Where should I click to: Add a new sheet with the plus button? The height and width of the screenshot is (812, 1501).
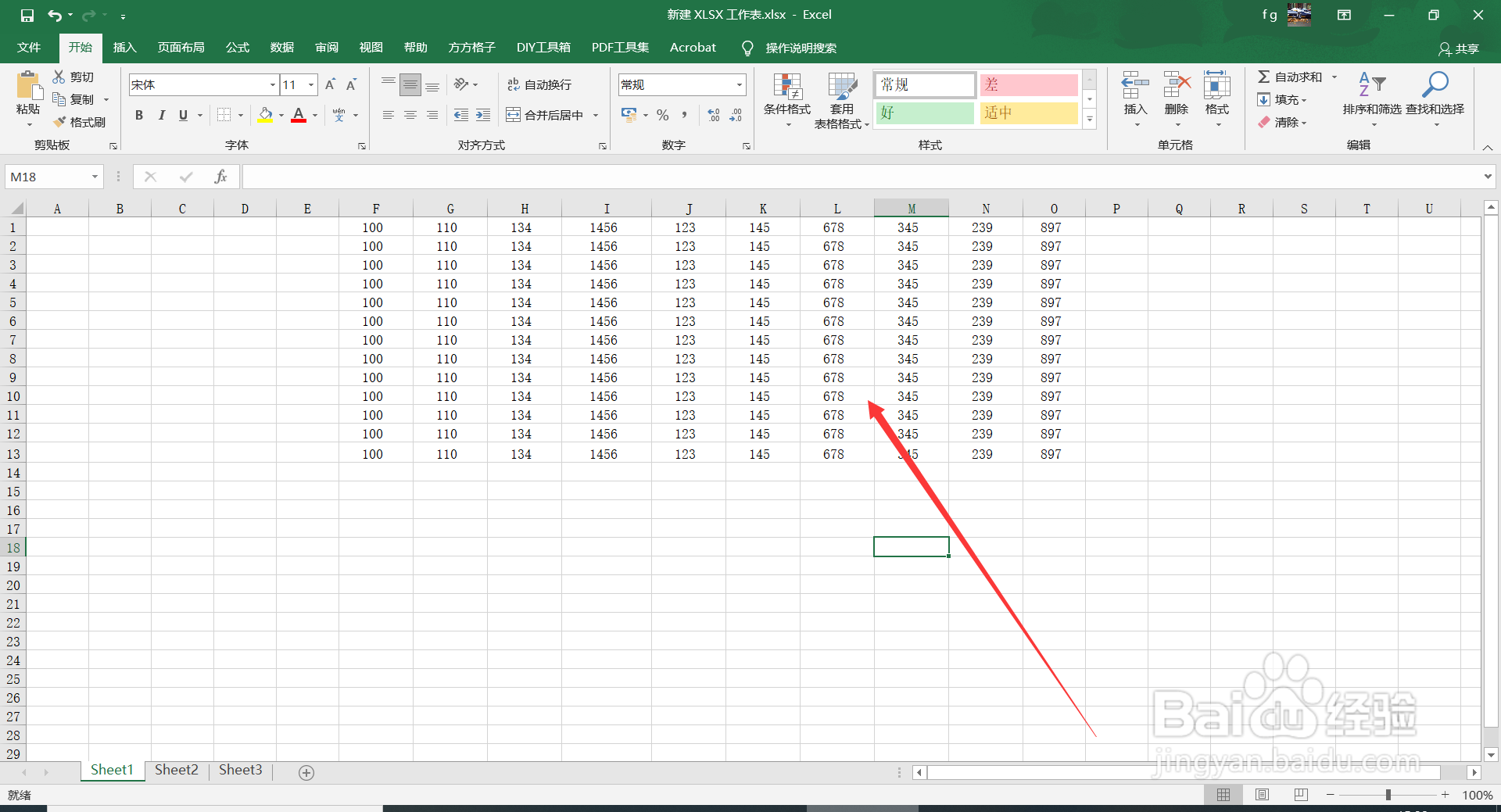click(306, 772)
